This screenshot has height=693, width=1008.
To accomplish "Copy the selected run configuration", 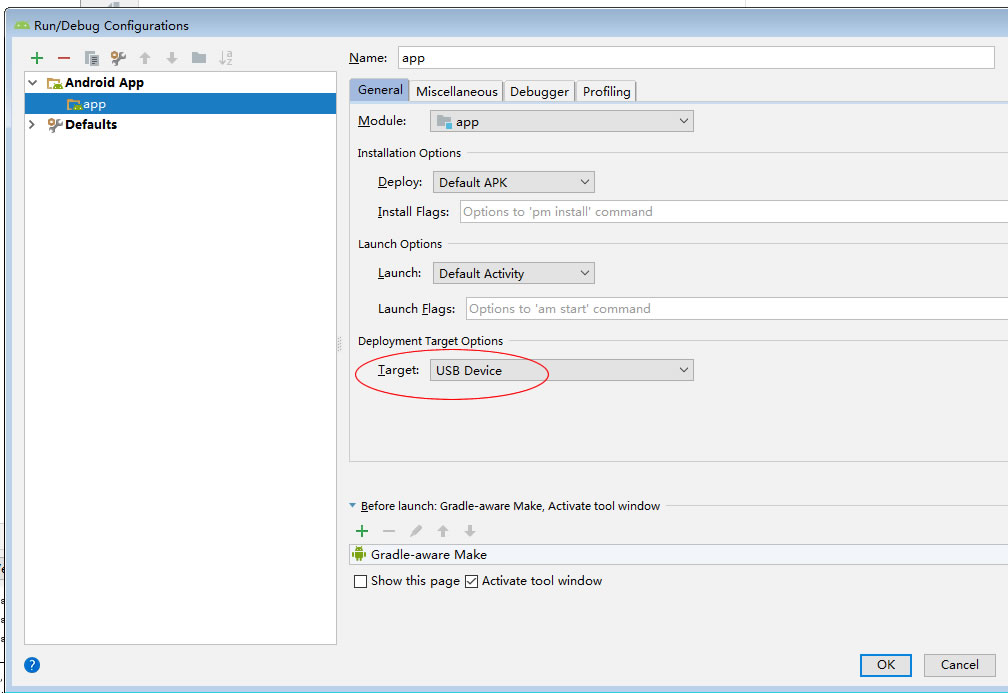I will click(92, 58).
